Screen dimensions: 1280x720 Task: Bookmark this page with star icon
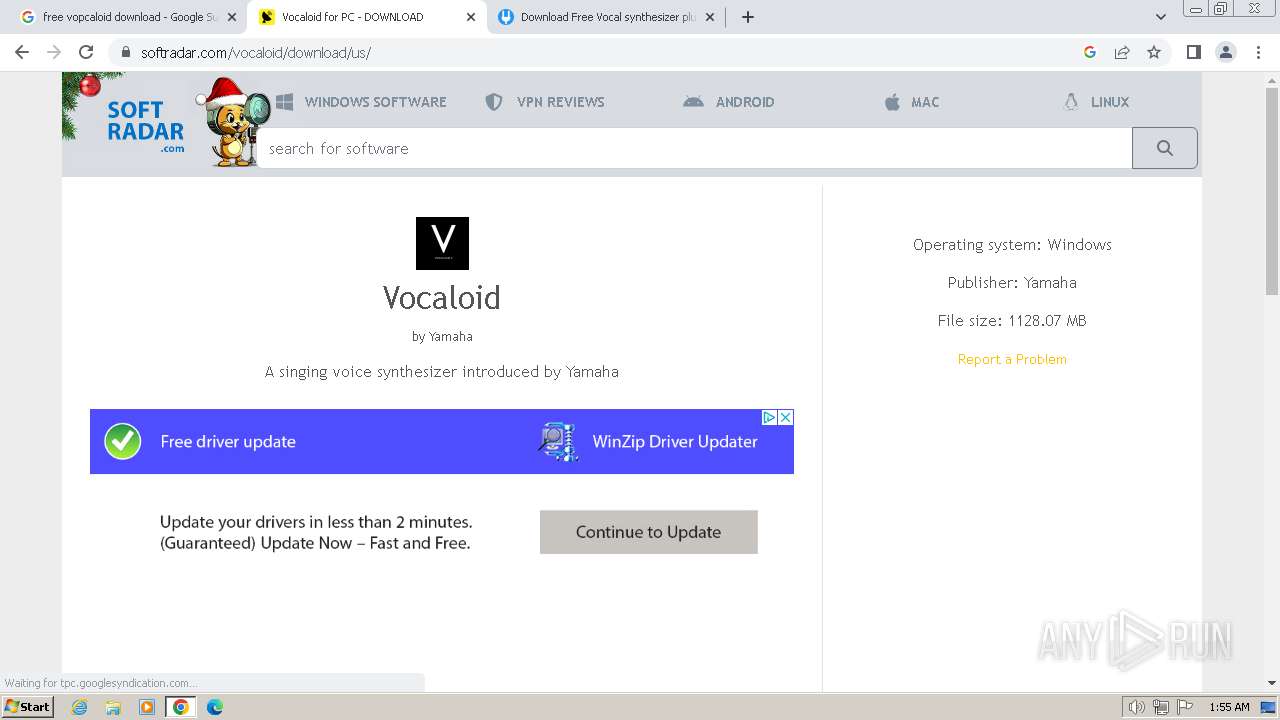coord(1154,52)
